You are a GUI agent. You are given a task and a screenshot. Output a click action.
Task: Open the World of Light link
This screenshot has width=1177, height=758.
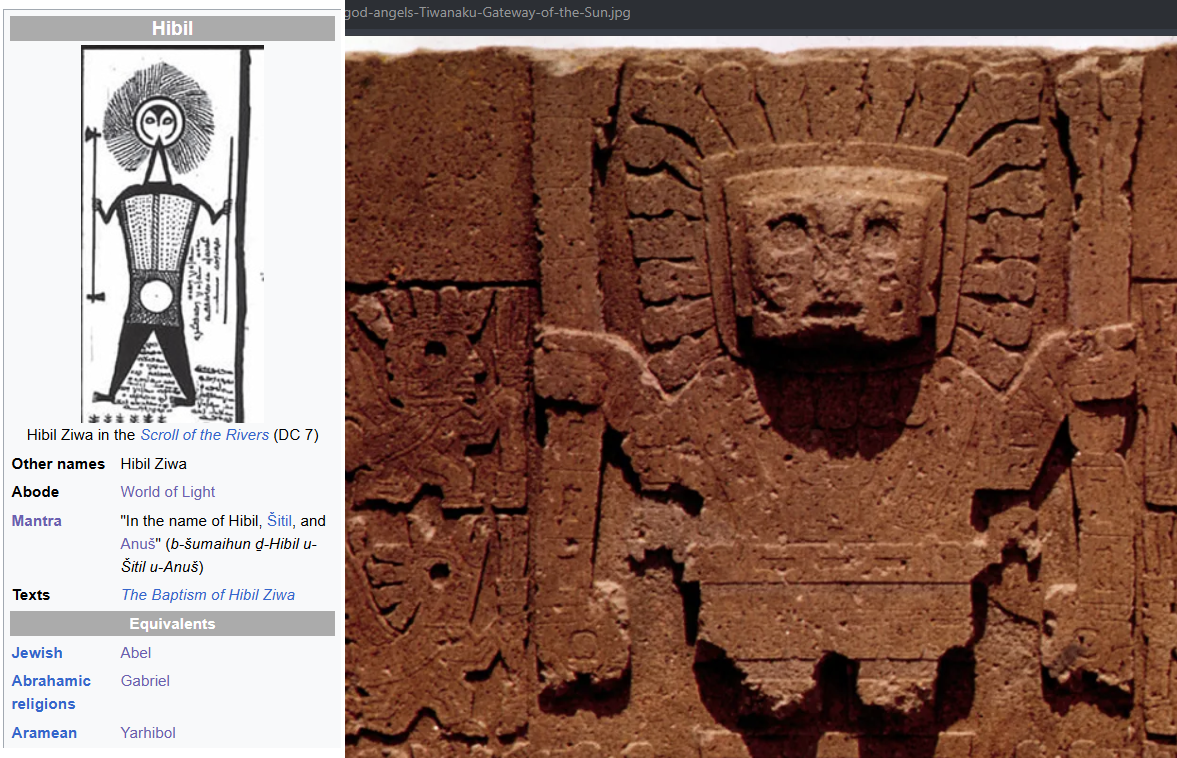coord(167,492)
